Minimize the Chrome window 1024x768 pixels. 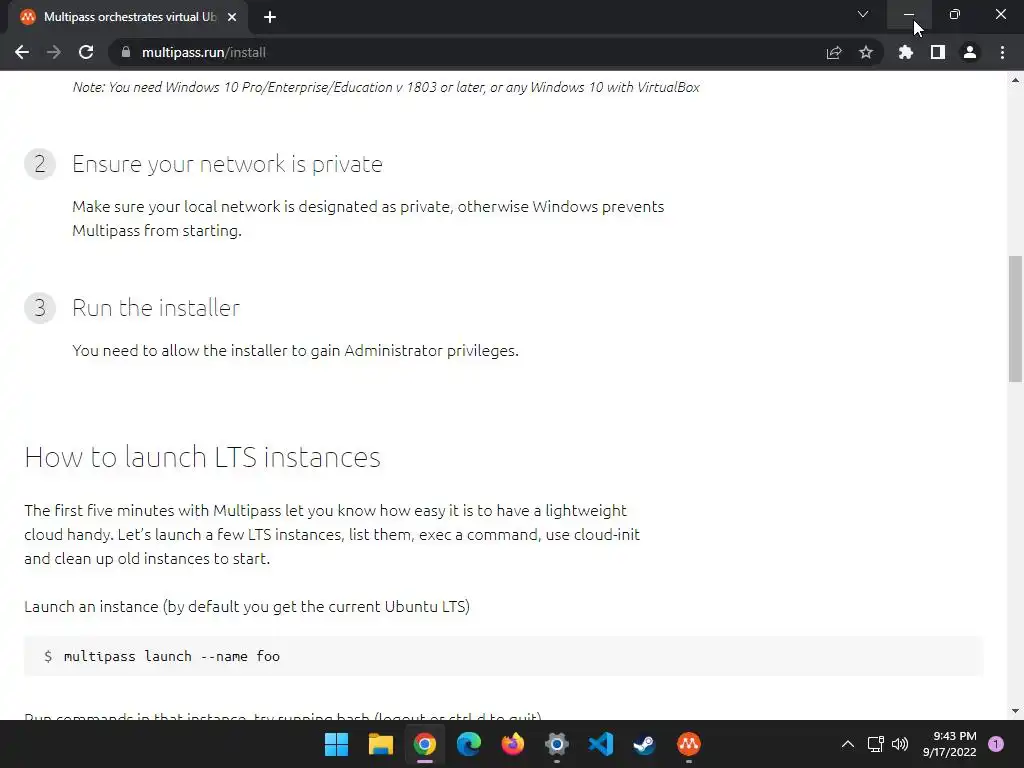pyautogui.click(x=909, y=14)
